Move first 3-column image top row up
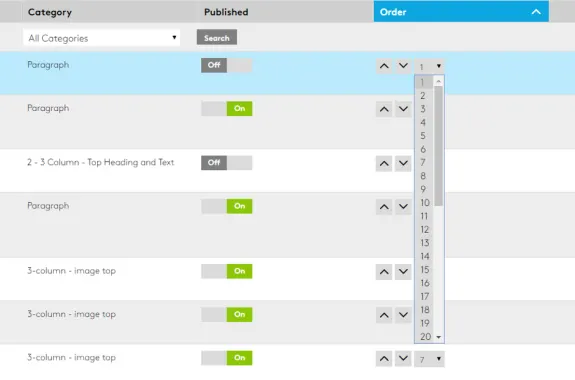575x380 pixels. click(384, 272)
